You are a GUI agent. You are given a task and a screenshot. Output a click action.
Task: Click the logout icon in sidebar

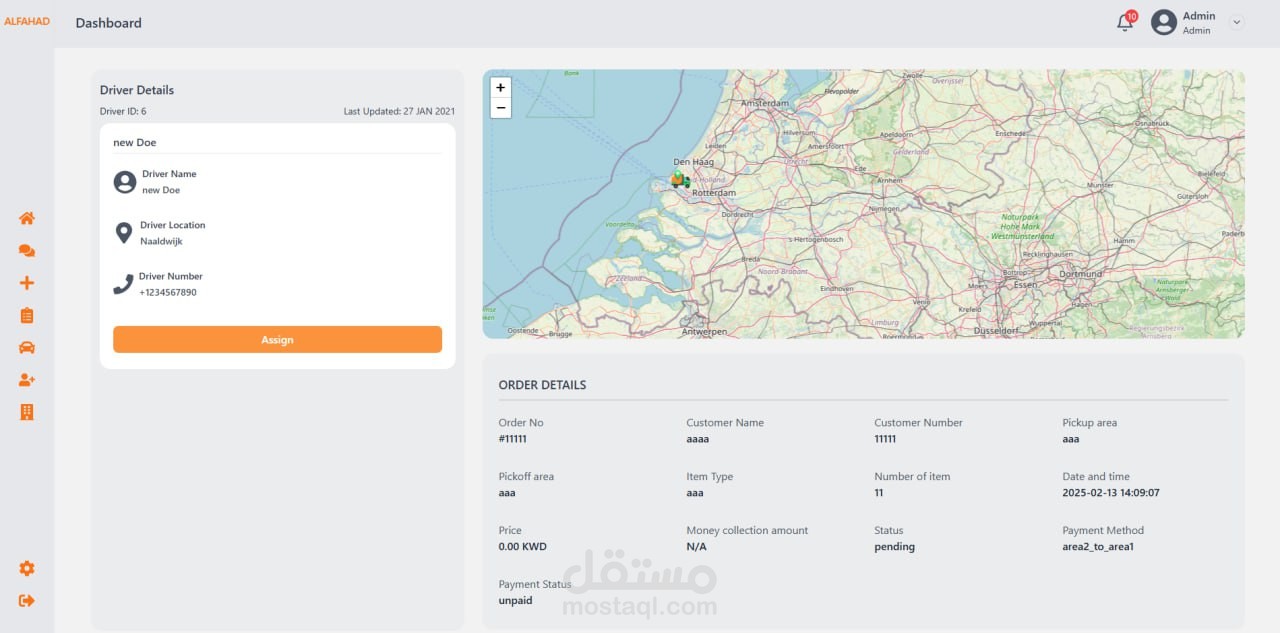[27, 600]
